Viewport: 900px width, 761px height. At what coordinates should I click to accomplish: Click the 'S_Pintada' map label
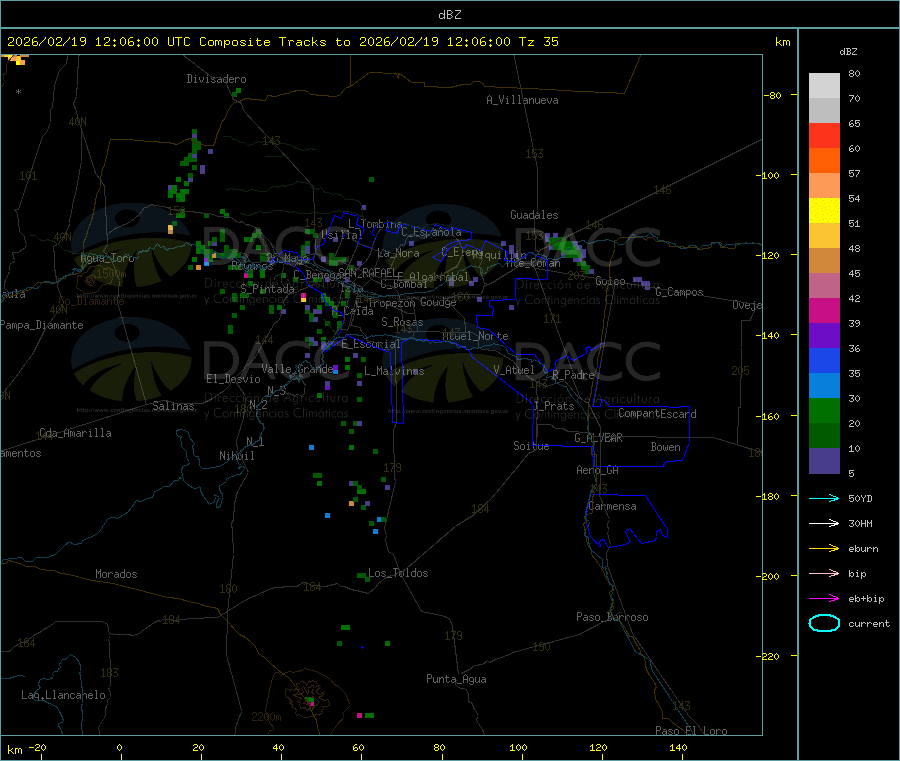pyautogui.click(x=267, y=289)
